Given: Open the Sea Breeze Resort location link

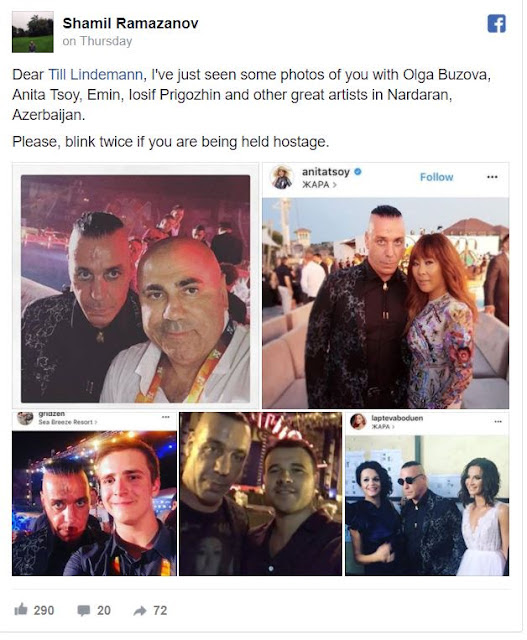Looking at the screenshot, I should [68, 422].
